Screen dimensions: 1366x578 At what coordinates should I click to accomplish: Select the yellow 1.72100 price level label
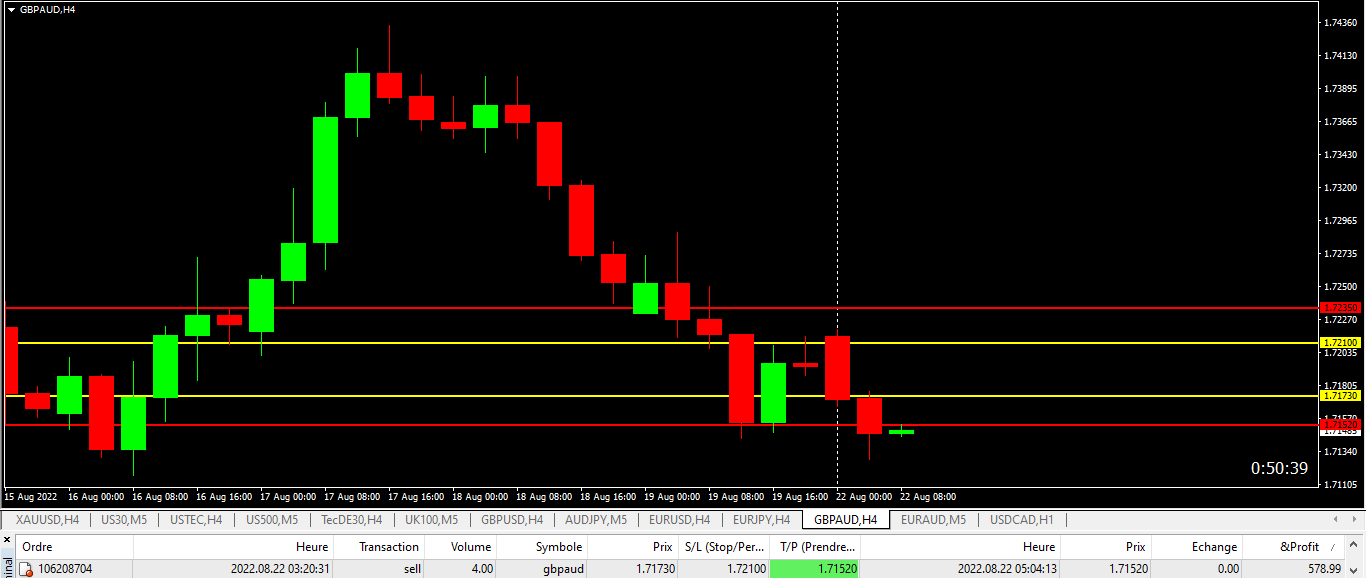coord(1340,342)
